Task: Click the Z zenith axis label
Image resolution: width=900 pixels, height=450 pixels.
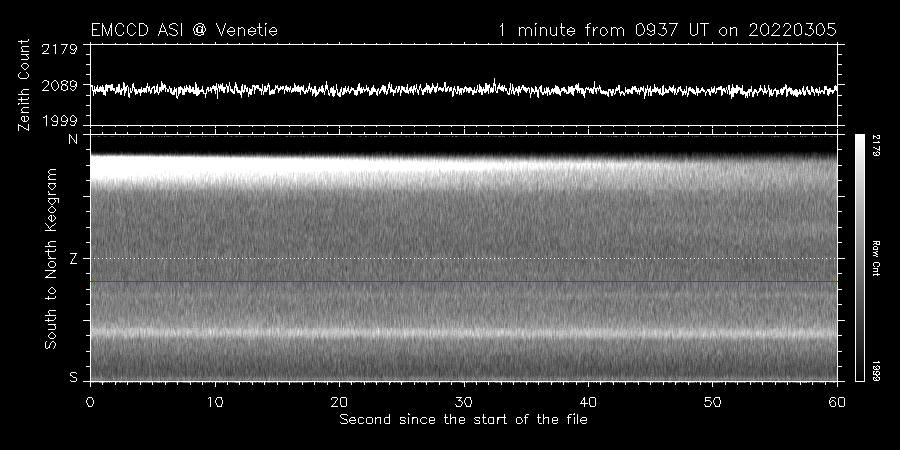Action: pyautogui.click(x=73, y=259)
